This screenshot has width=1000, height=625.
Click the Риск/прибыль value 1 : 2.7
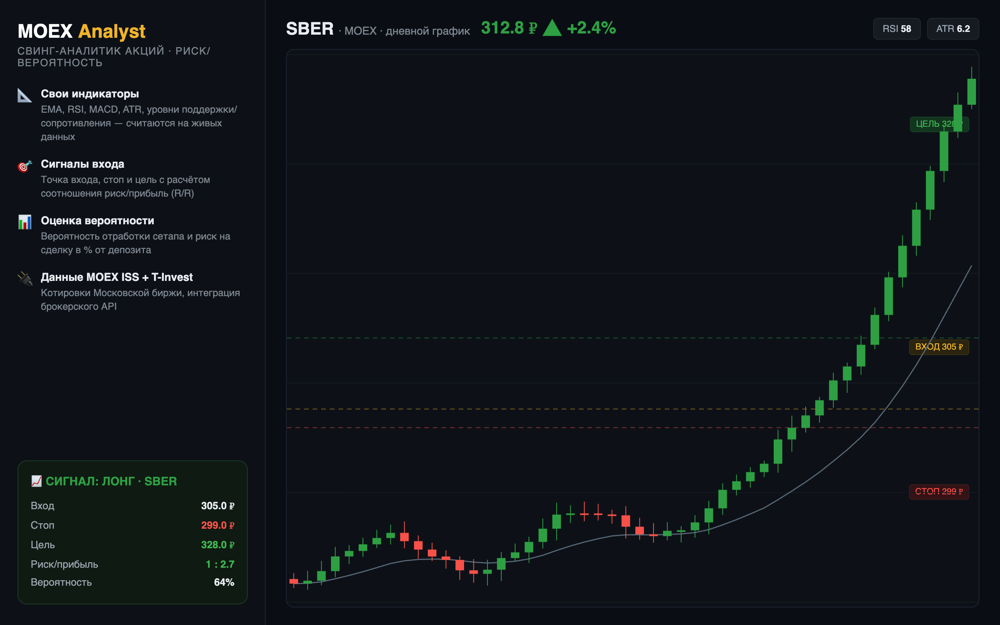click(220, 564)
